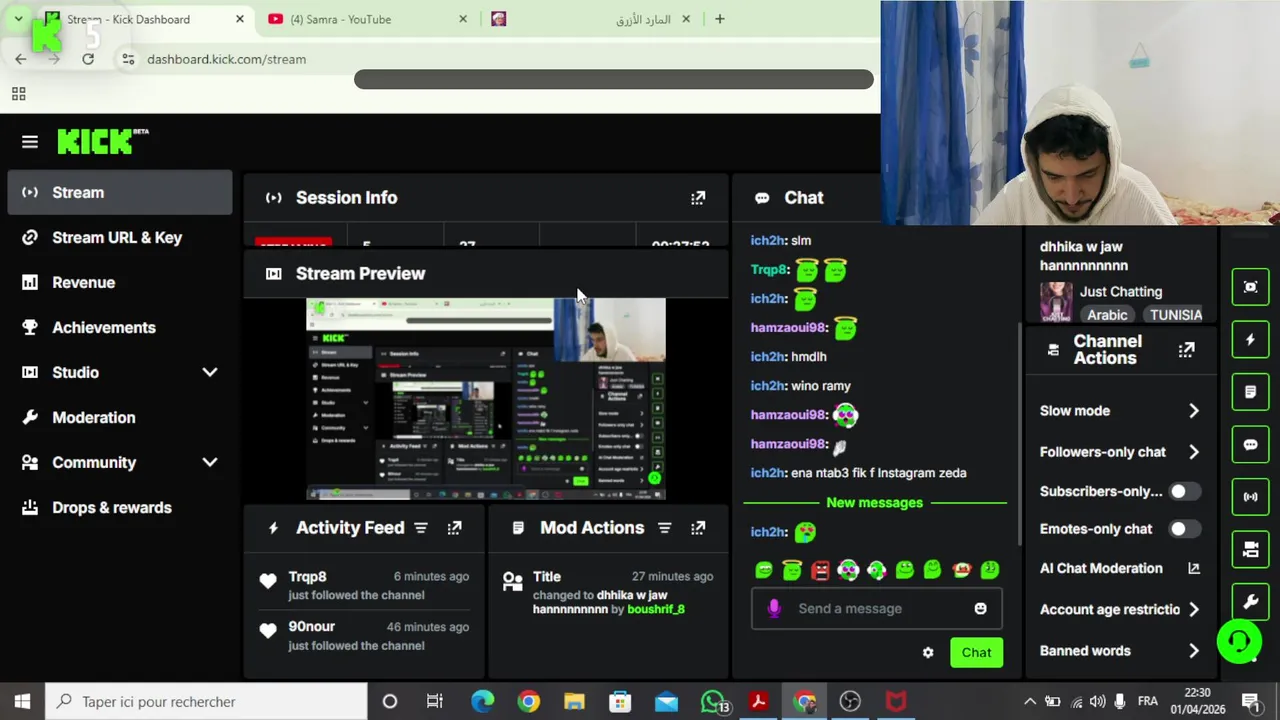The width and height of the screenshot is (1280, 720).
Task: Open the document mod-actions shortcut in right rail
Action: (x=1250, y=392)
